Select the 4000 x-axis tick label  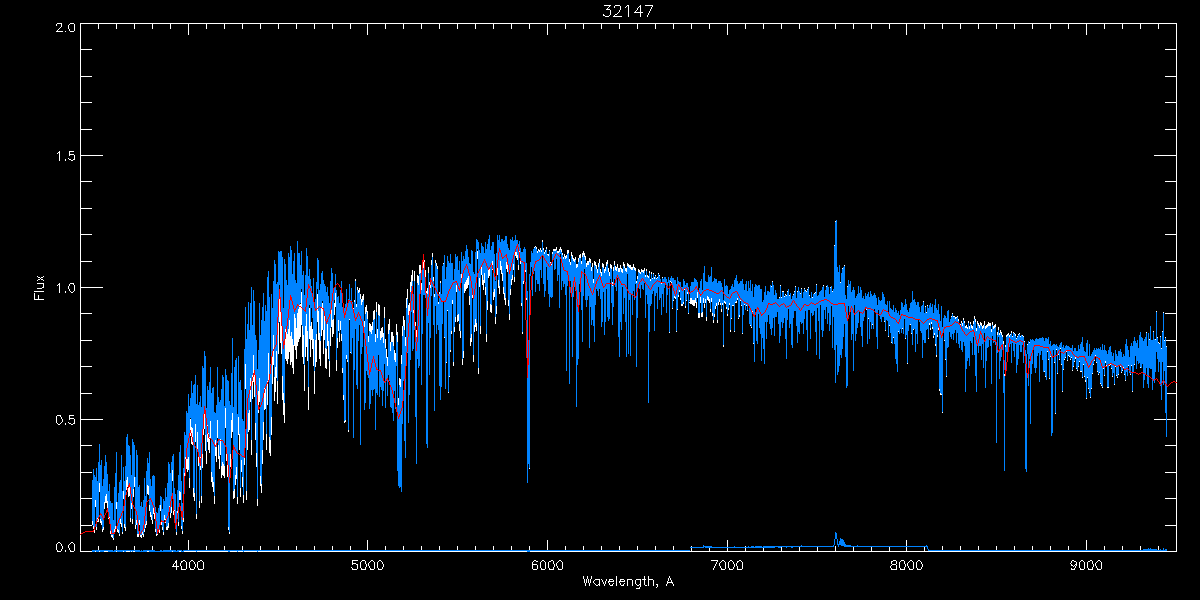[x=188, y=565]
